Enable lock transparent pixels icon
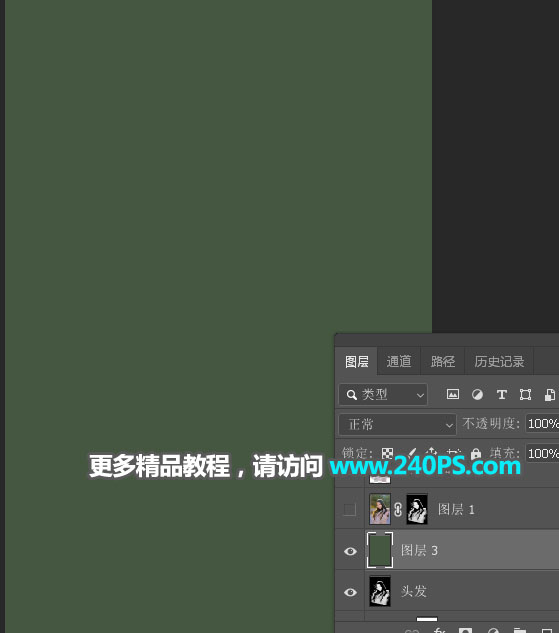The width and height of the screenshot is (559, 633). click(387, 453)
